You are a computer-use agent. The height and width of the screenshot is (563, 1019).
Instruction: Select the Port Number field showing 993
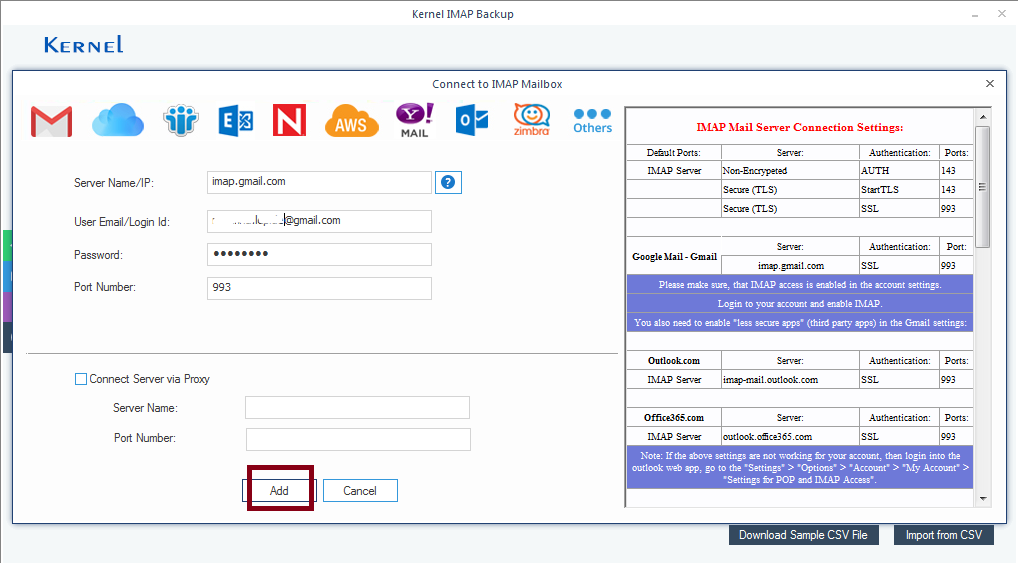[319, 288]
